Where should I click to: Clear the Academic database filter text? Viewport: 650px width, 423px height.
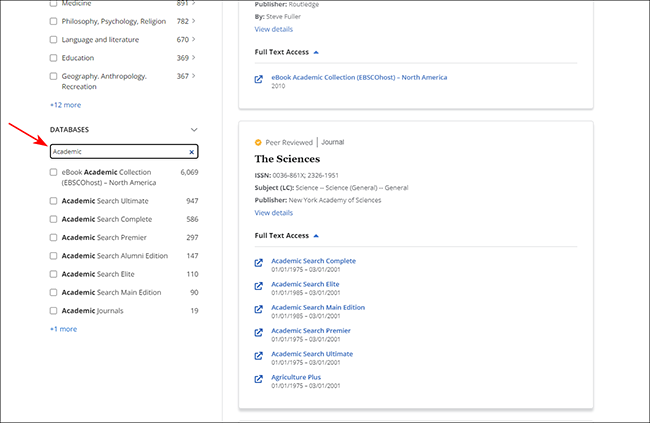coord(192,152)
